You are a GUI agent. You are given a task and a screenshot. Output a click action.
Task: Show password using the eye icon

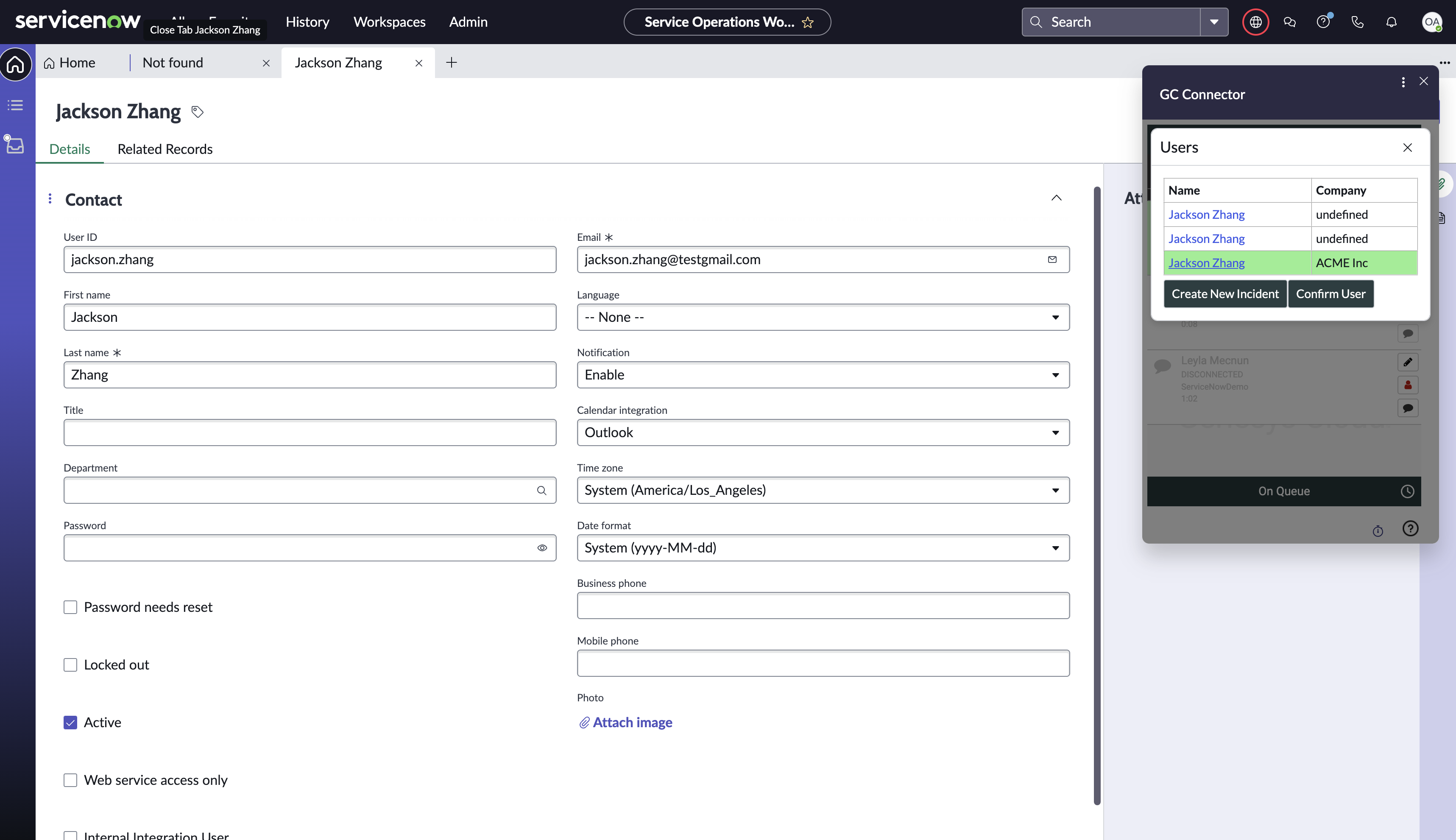(542, 548)
